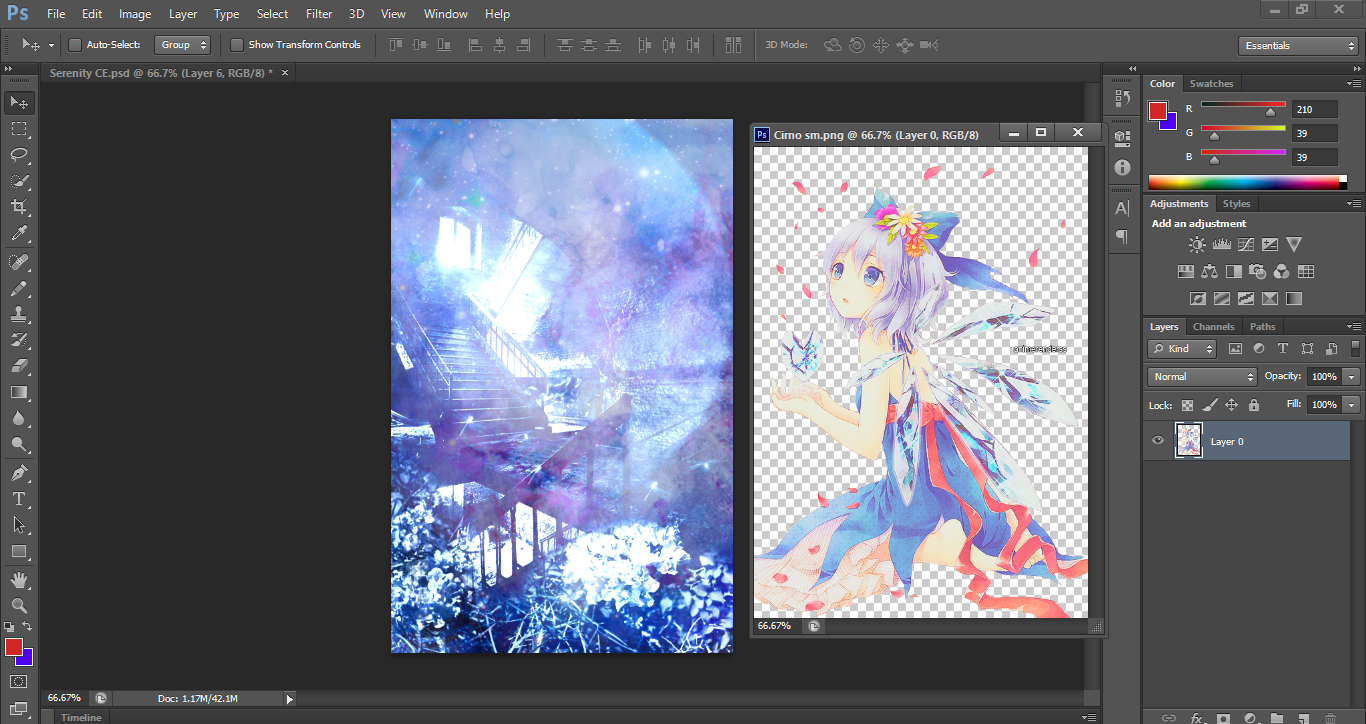1366x724 pixels.
Task: Click the G value input field
Action: coord(1314,133)
